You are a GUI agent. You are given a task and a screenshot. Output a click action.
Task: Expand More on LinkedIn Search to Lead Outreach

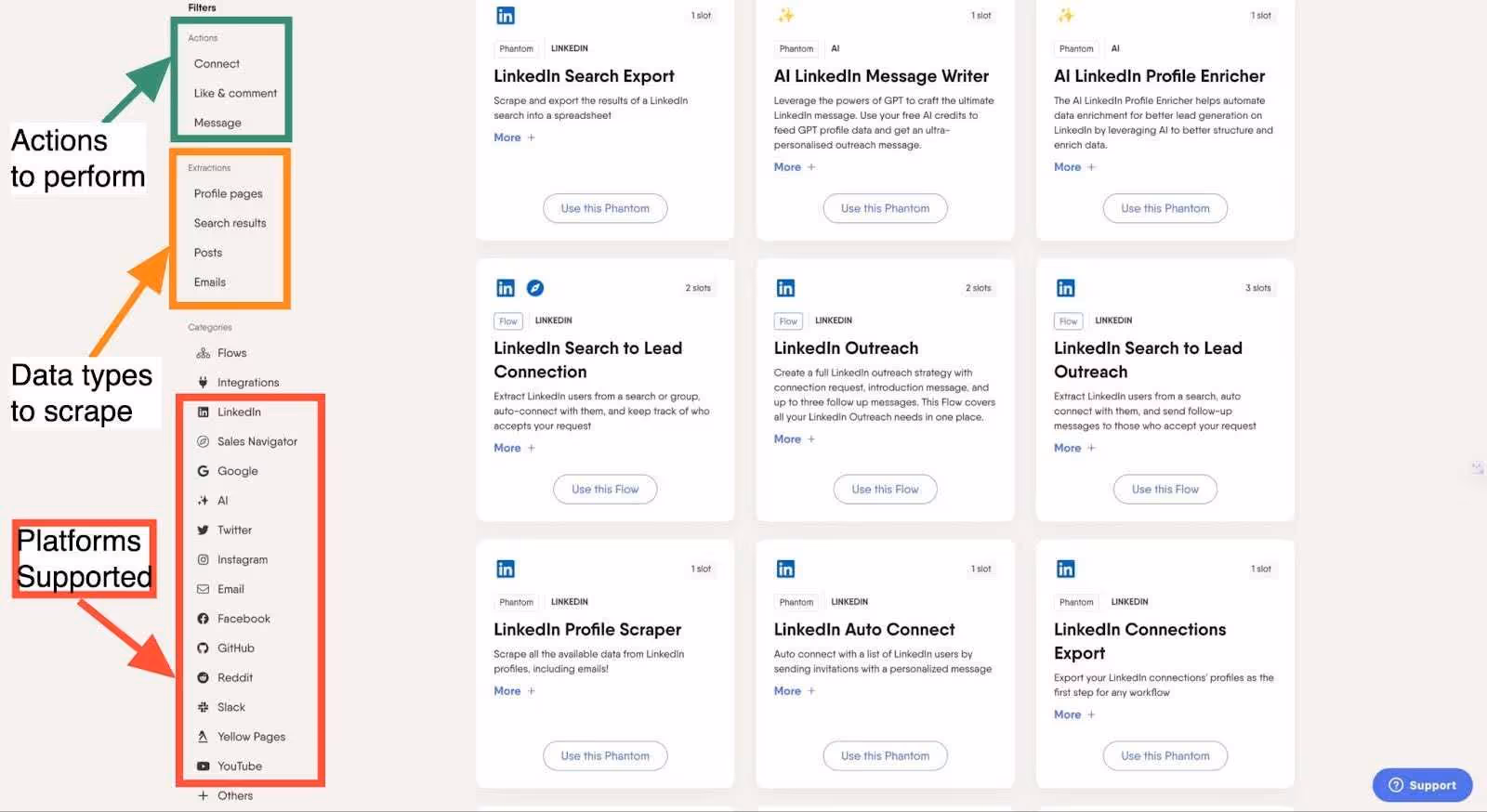pyautogui.click(x=1074, y=448)
